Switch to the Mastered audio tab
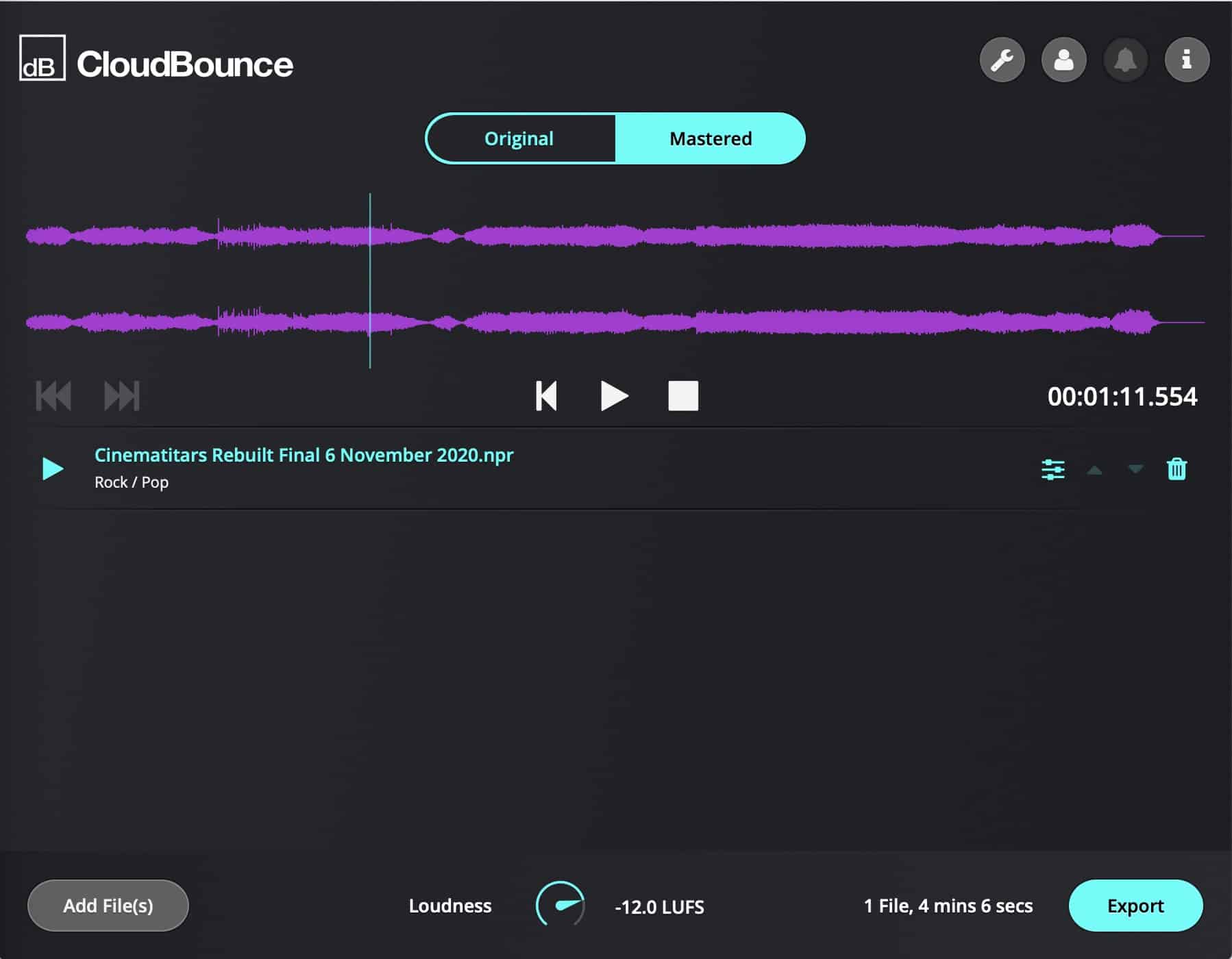1232x959 pixels. pyautogui.click(x=711, y=138)
